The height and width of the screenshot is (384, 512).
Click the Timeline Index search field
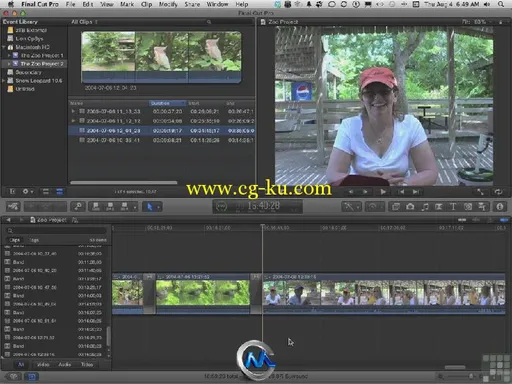click(56, 230)
